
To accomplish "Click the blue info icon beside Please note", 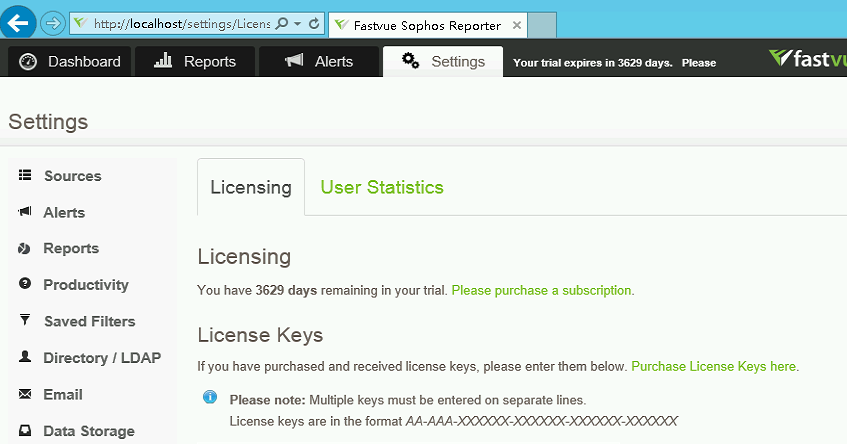I will coord(210,398).
